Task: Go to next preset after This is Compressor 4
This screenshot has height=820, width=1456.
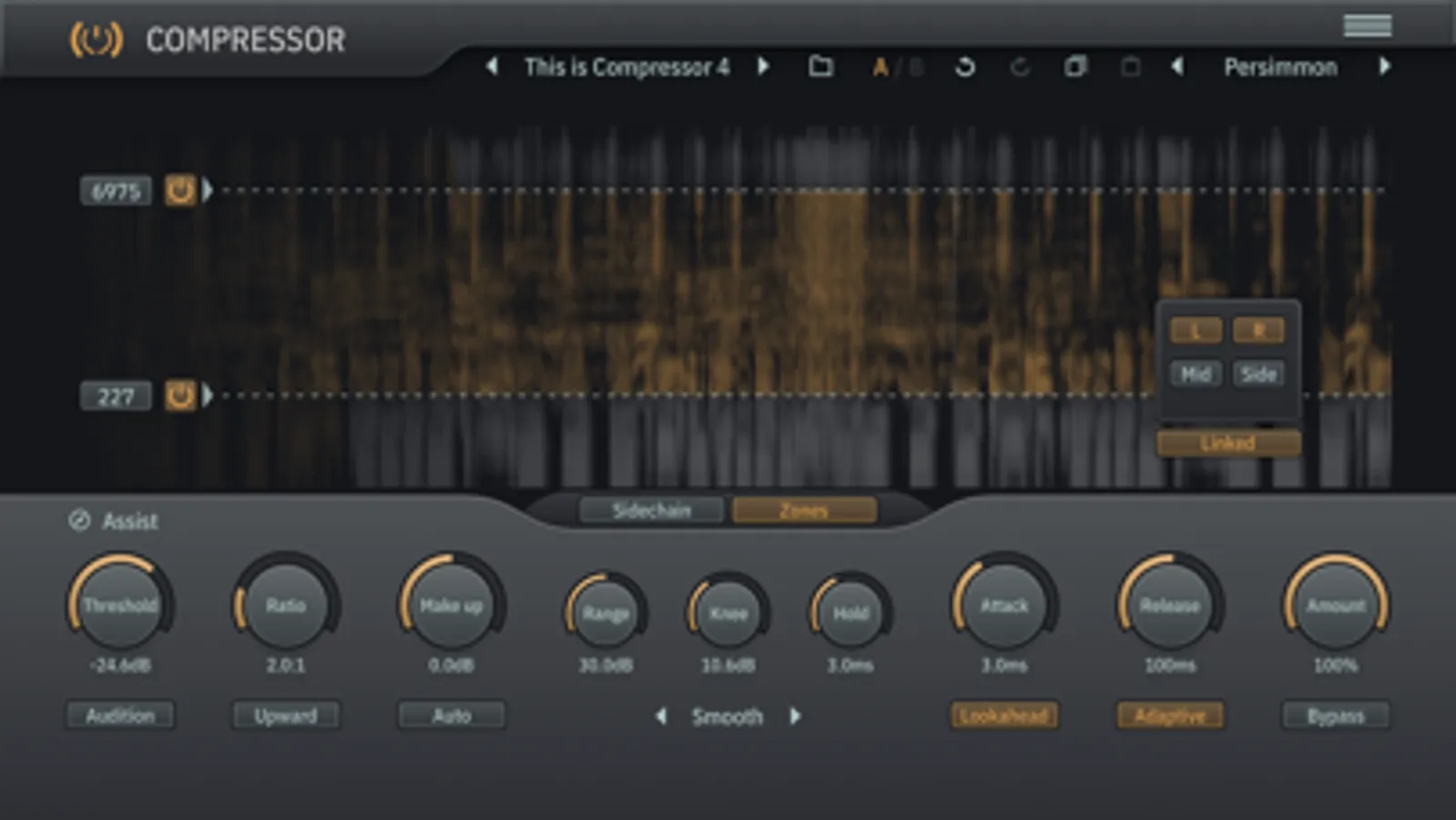Action: [x=763, y=67]
